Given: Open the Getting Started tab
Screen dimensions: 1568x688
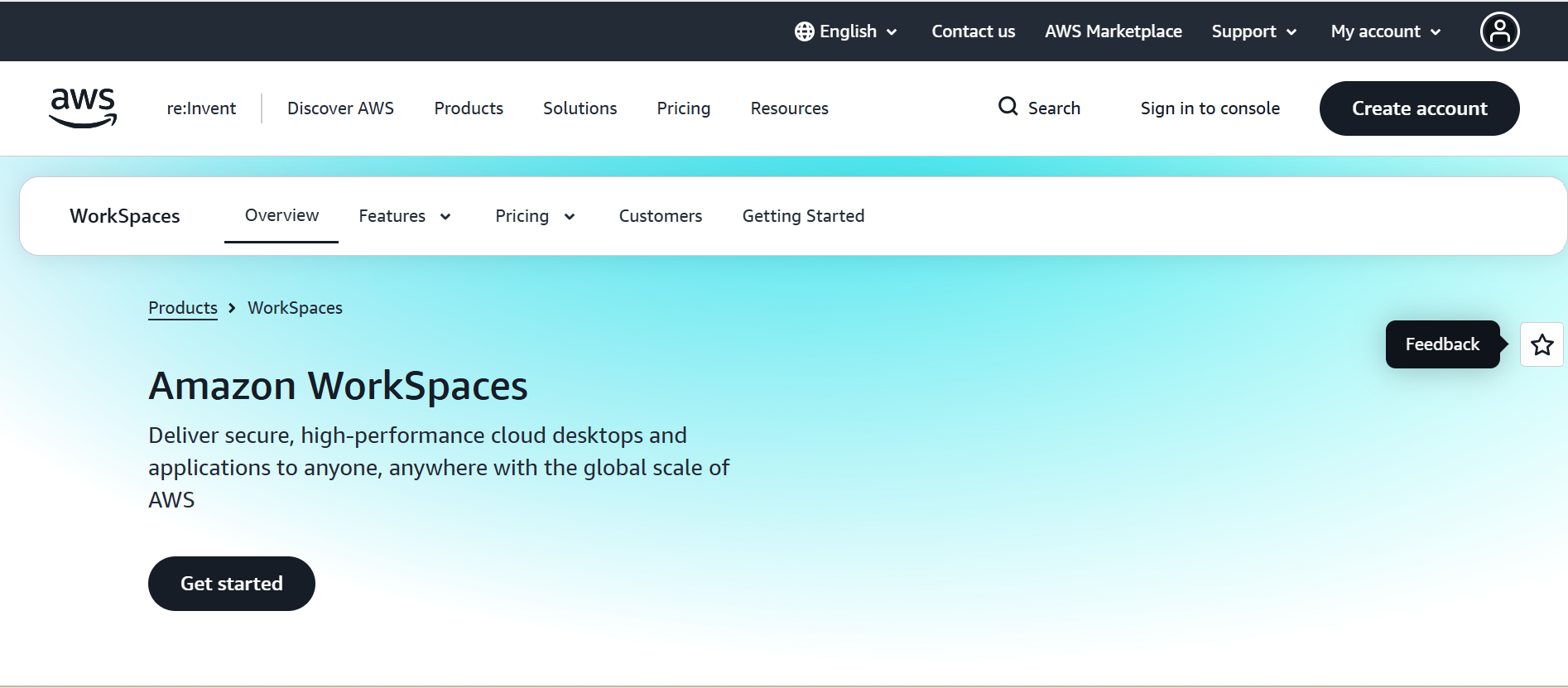Looking at the screenshot, I should [x=803, y=216].
